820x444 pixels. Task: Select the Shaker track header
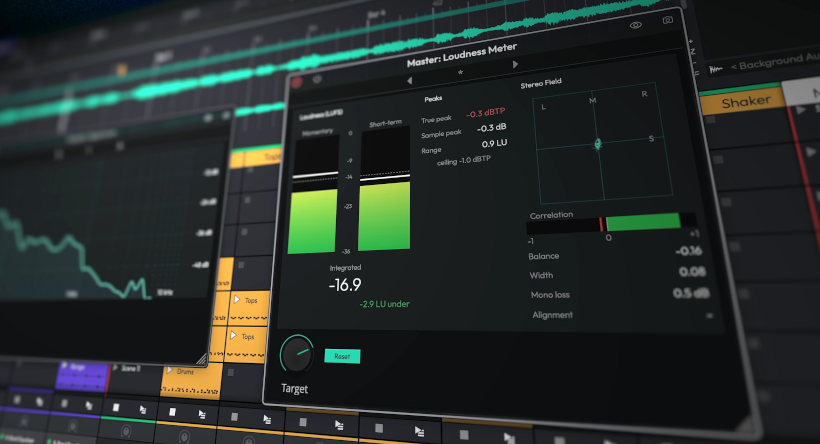[x=742, y=101]
